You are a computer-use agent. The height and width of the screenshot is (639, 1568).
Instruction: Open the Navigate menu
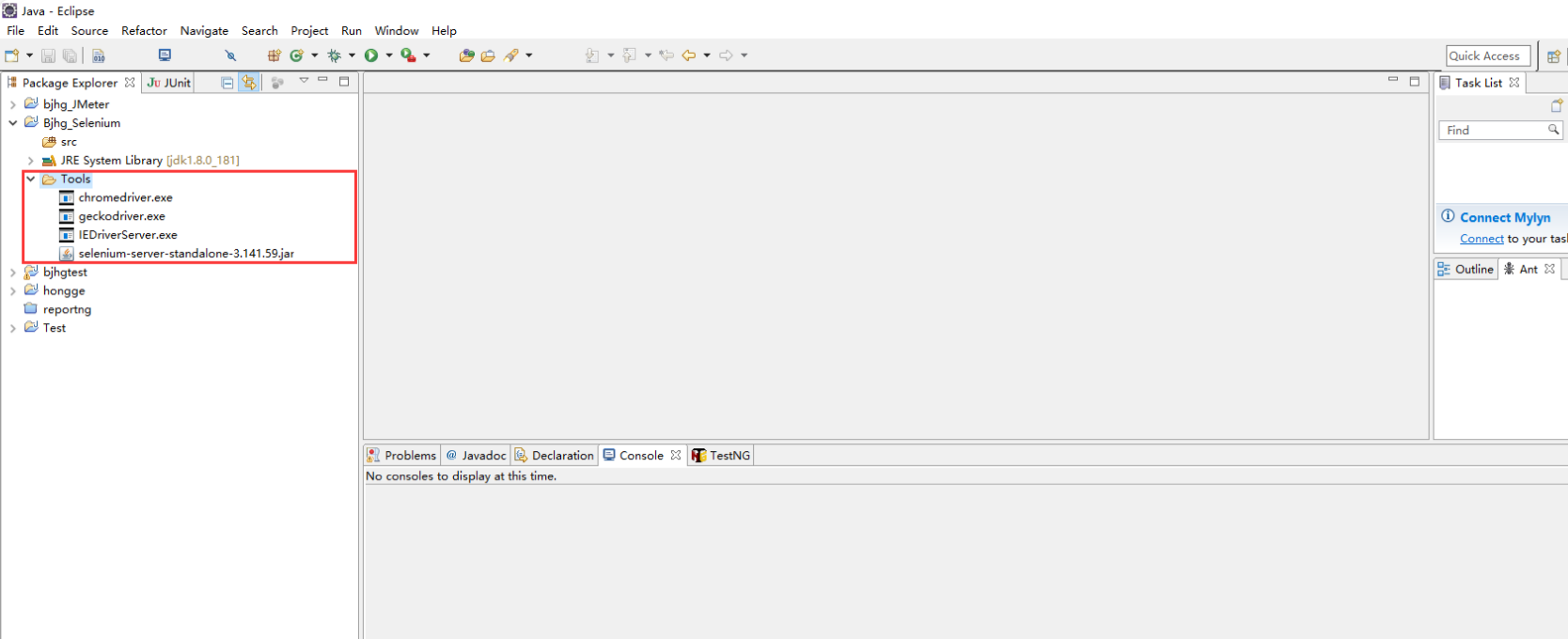[204, 31]
